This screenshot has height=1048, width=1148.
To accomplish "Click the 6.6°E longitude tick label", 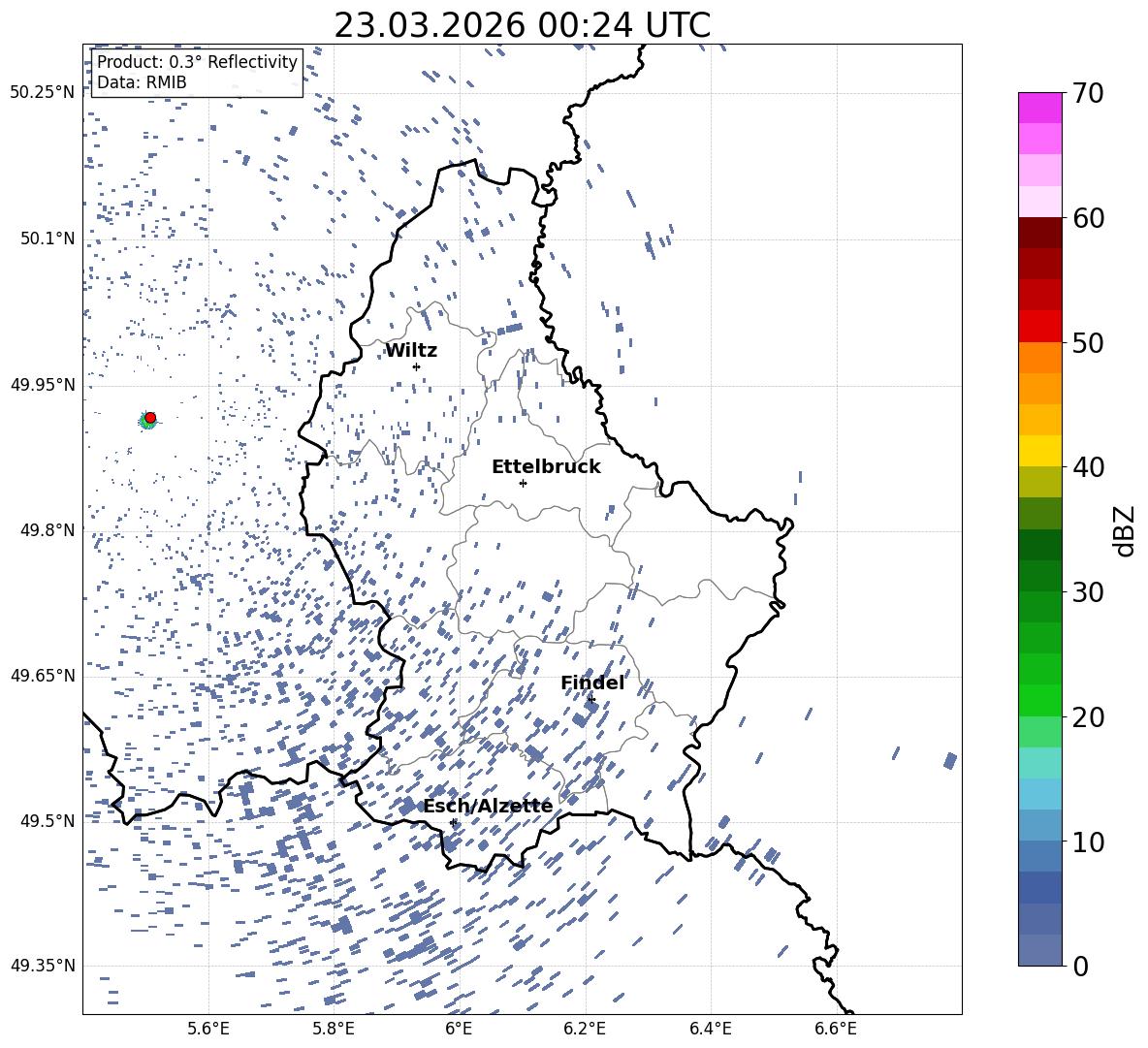I will tap(835, 1028).
